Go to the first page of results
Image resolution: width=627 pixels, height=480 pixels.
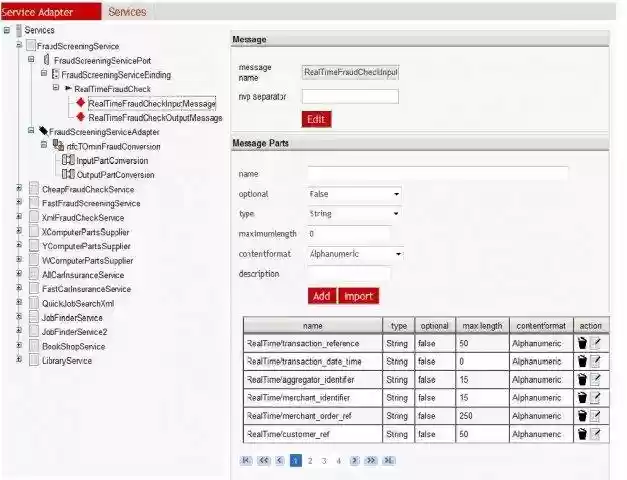click(x=246, y=460)
